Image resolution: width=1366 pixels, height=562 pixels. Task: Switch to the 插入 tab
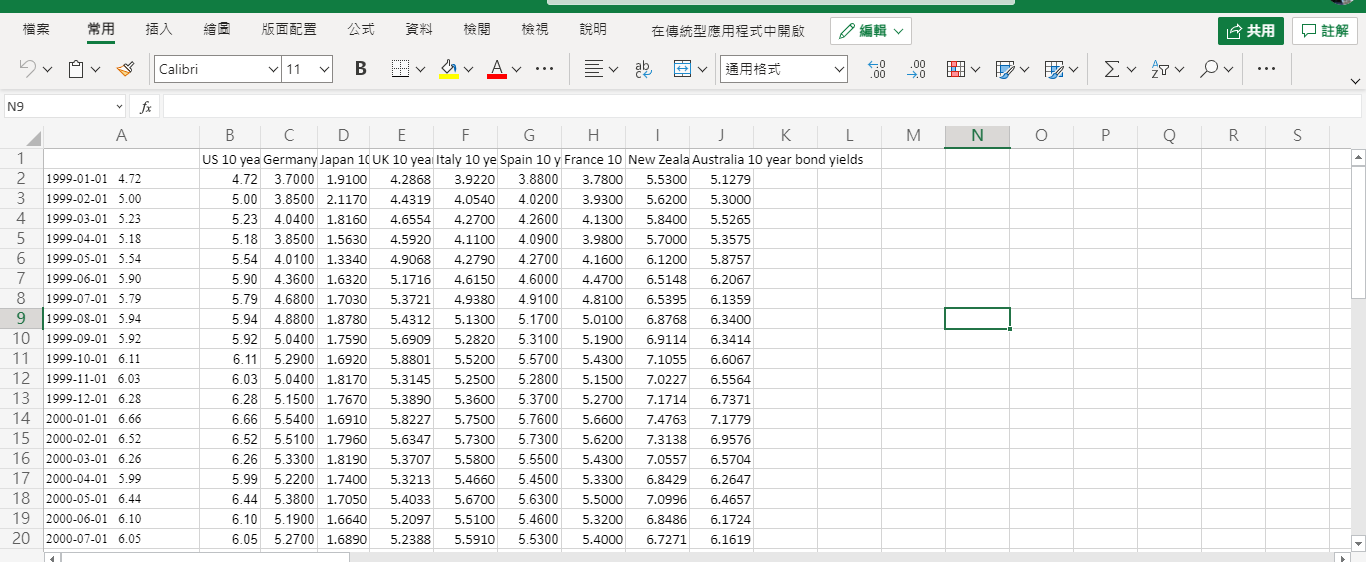[159, 30]
